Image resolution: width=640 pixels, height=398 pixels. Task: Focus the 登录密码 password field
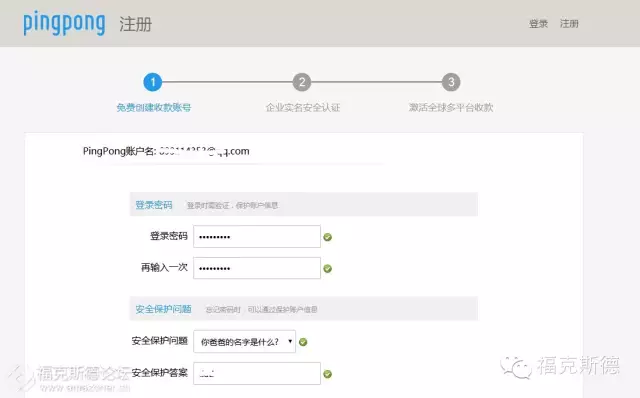pos(257,236)
